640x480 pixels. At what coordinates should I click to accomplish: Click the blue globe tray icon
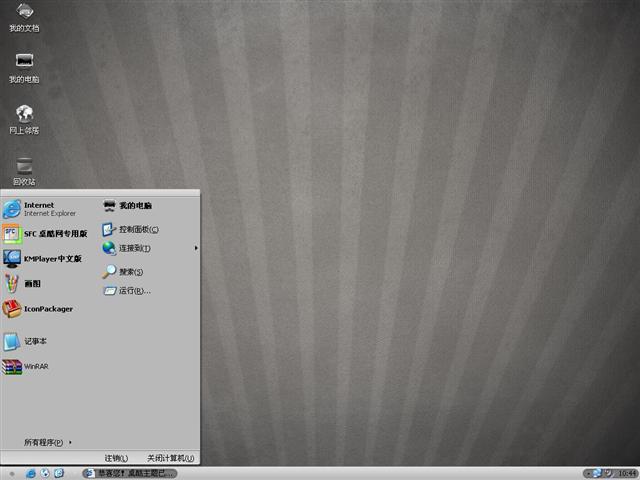(597, 473)
